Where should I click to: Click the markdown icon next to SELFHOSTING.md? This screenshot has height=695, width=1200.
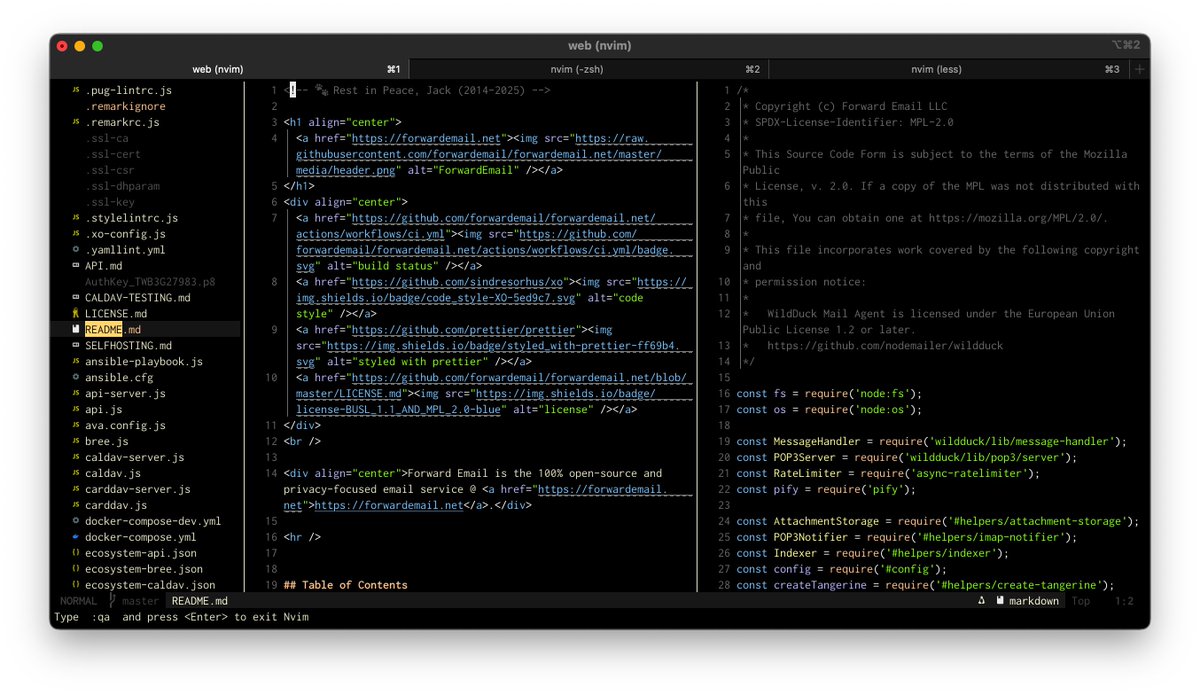point(76,346)
